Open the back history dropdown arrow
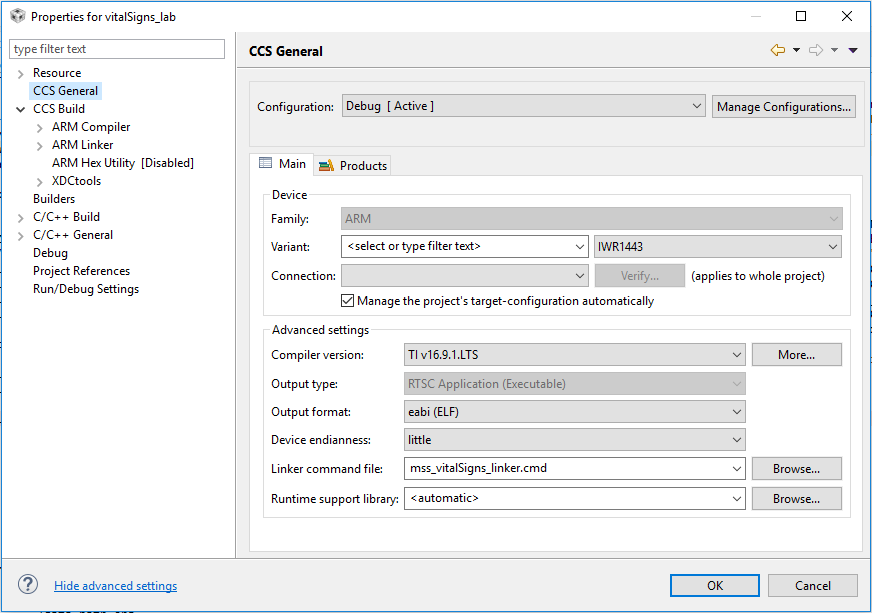Image resolution: width=872 pixels, height=613 pixels. tap(796, 51)
